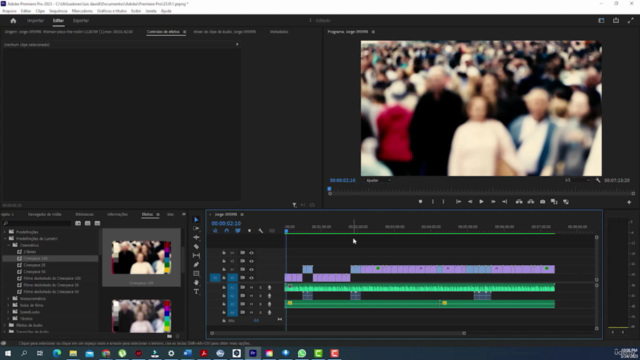Toggle Linked Selection in timeline

(238, 231)
